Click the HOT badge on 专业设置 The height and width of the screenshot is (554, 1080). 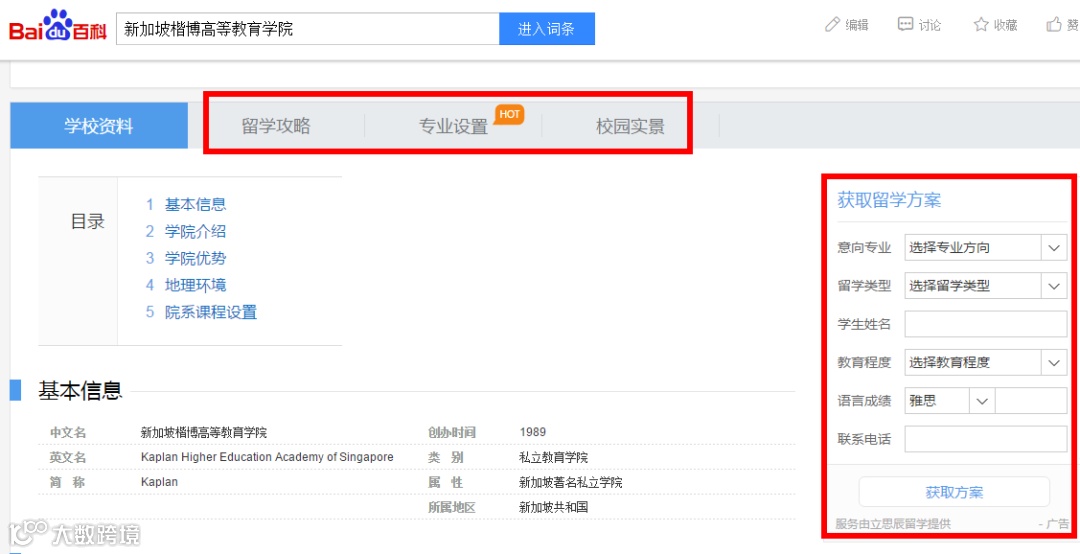509,115
